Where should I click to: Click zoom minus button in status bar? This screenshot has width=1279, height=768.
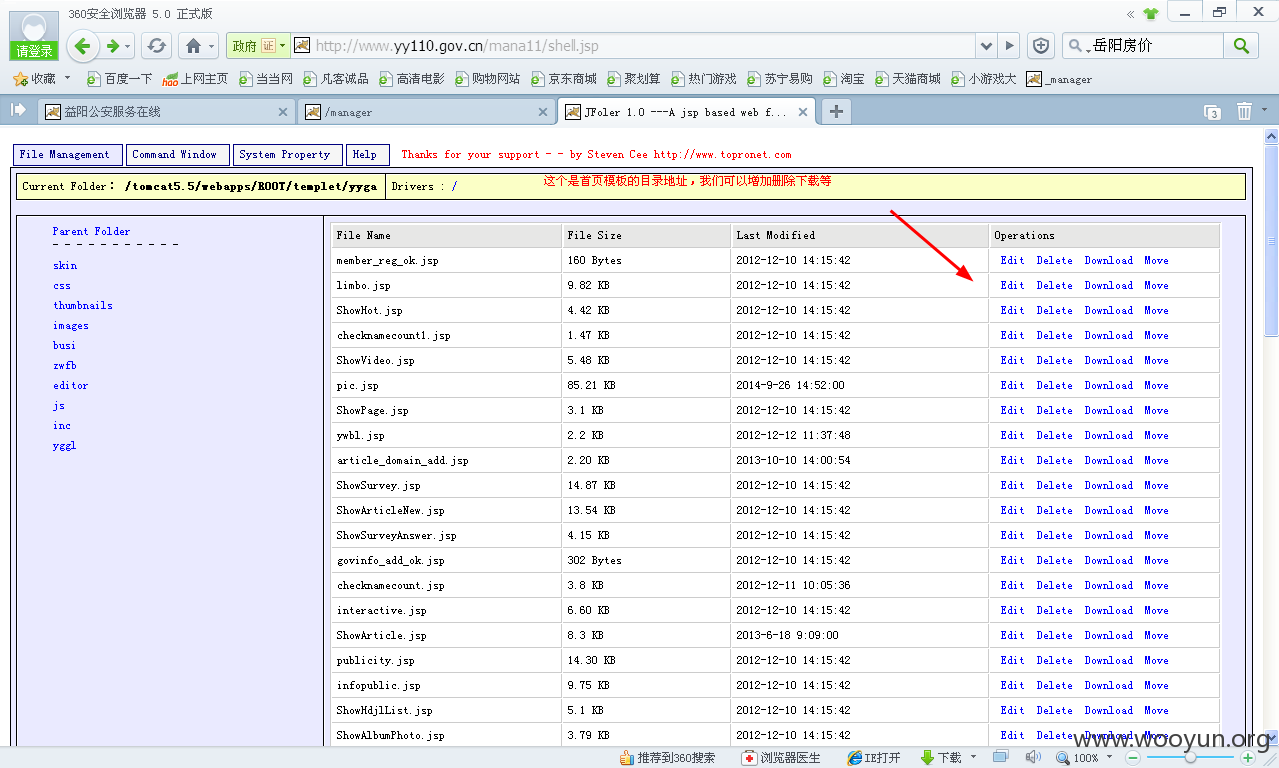(x=1133, y=758)
